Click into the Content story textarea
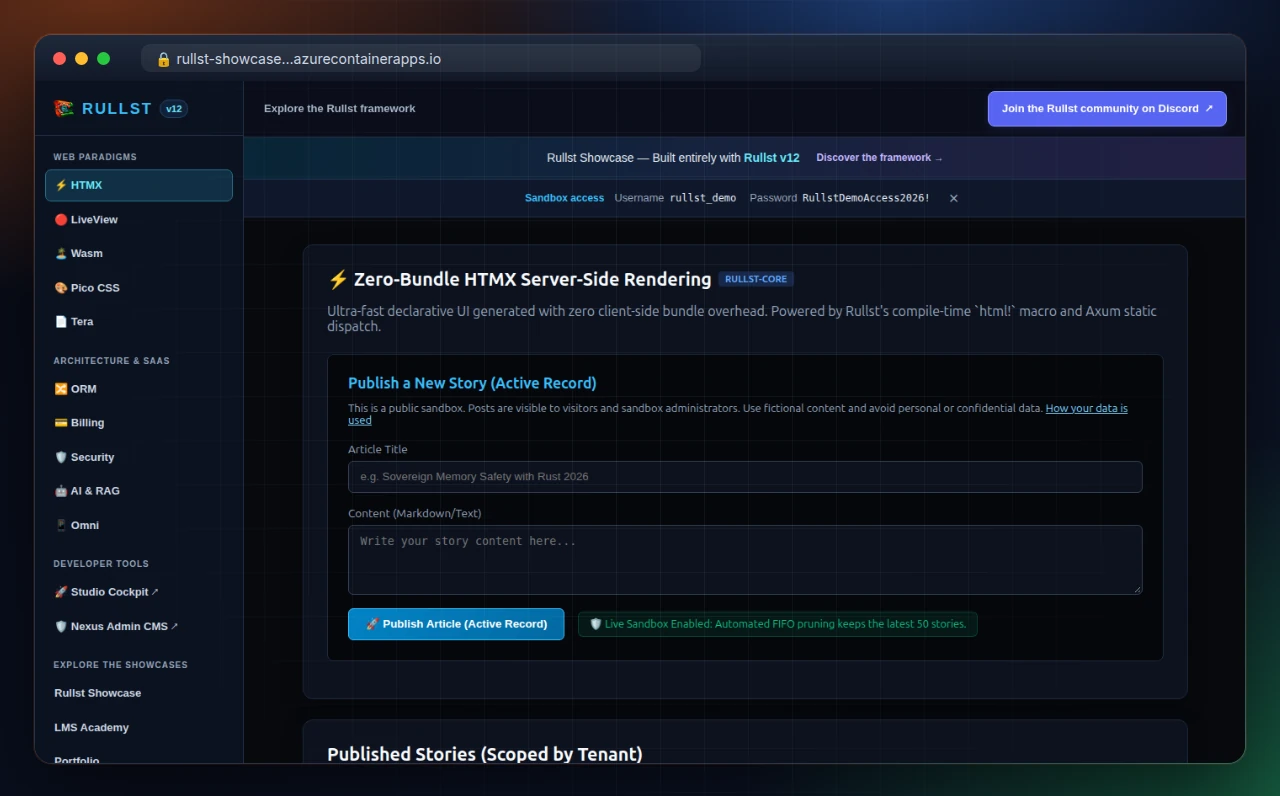 coord(745,560)
